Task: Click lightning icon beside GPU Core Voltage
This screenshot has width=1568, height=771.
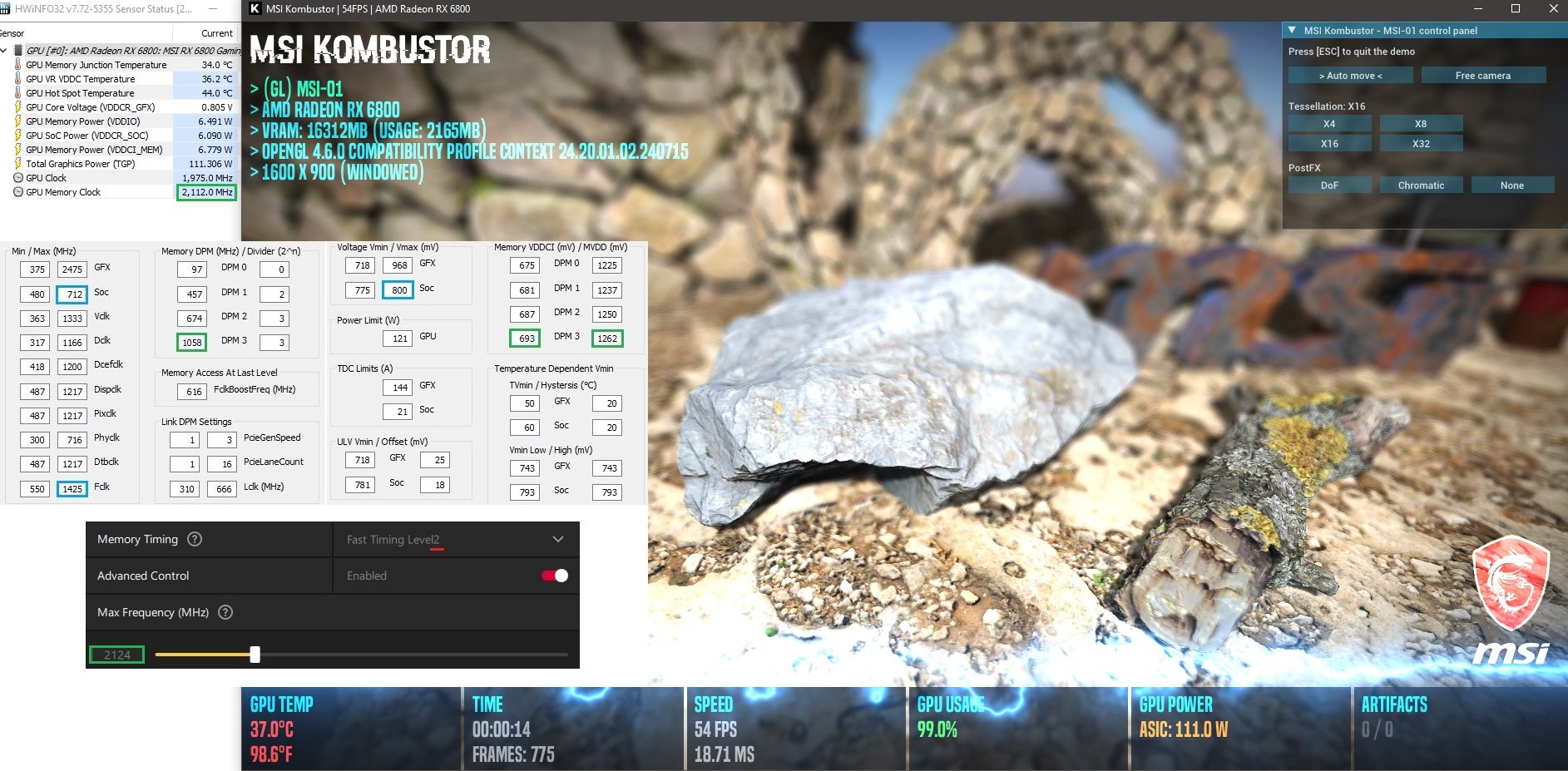Action: (18, 107)
